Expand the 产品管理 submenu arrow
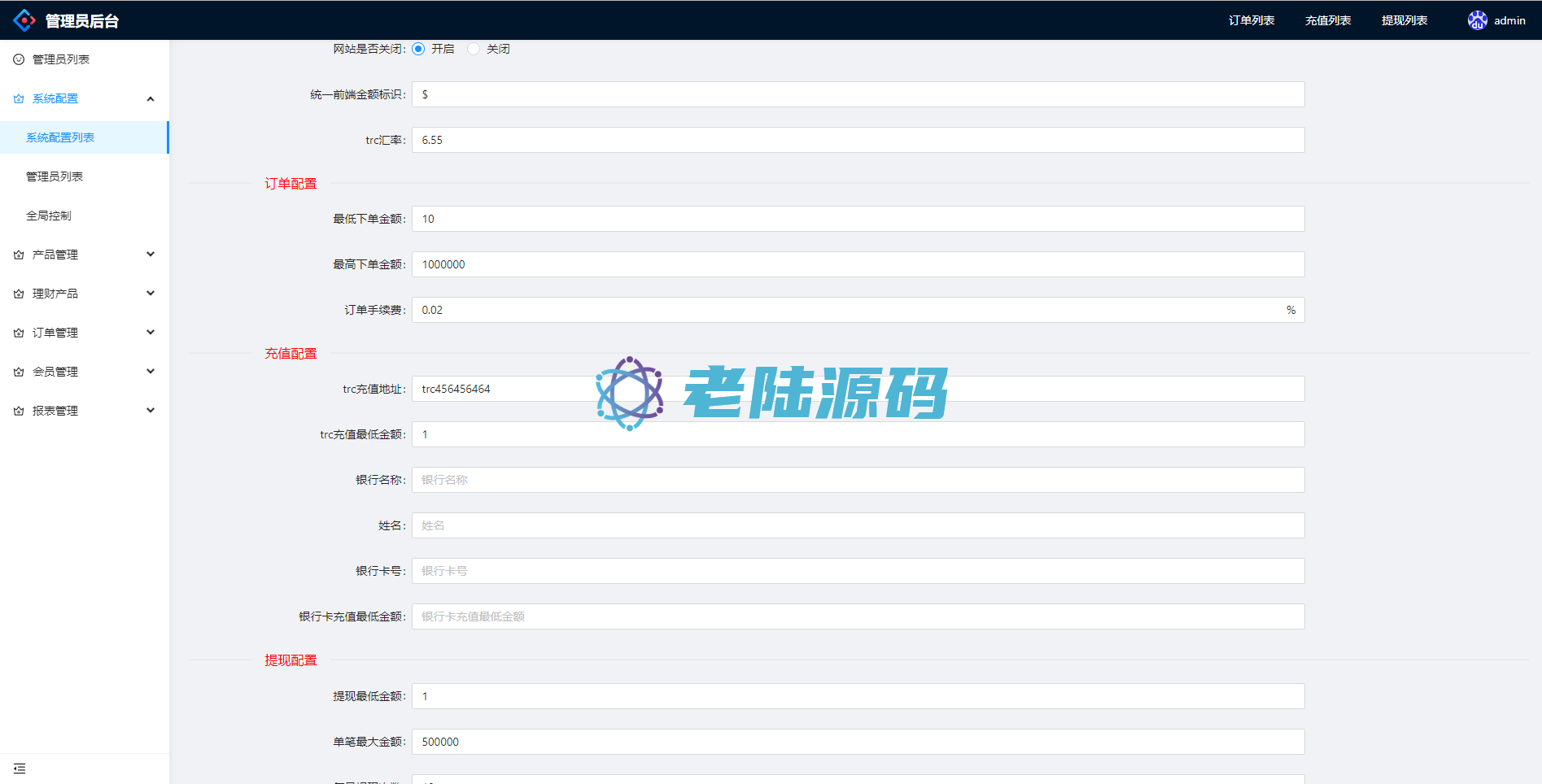 point(151,255)
